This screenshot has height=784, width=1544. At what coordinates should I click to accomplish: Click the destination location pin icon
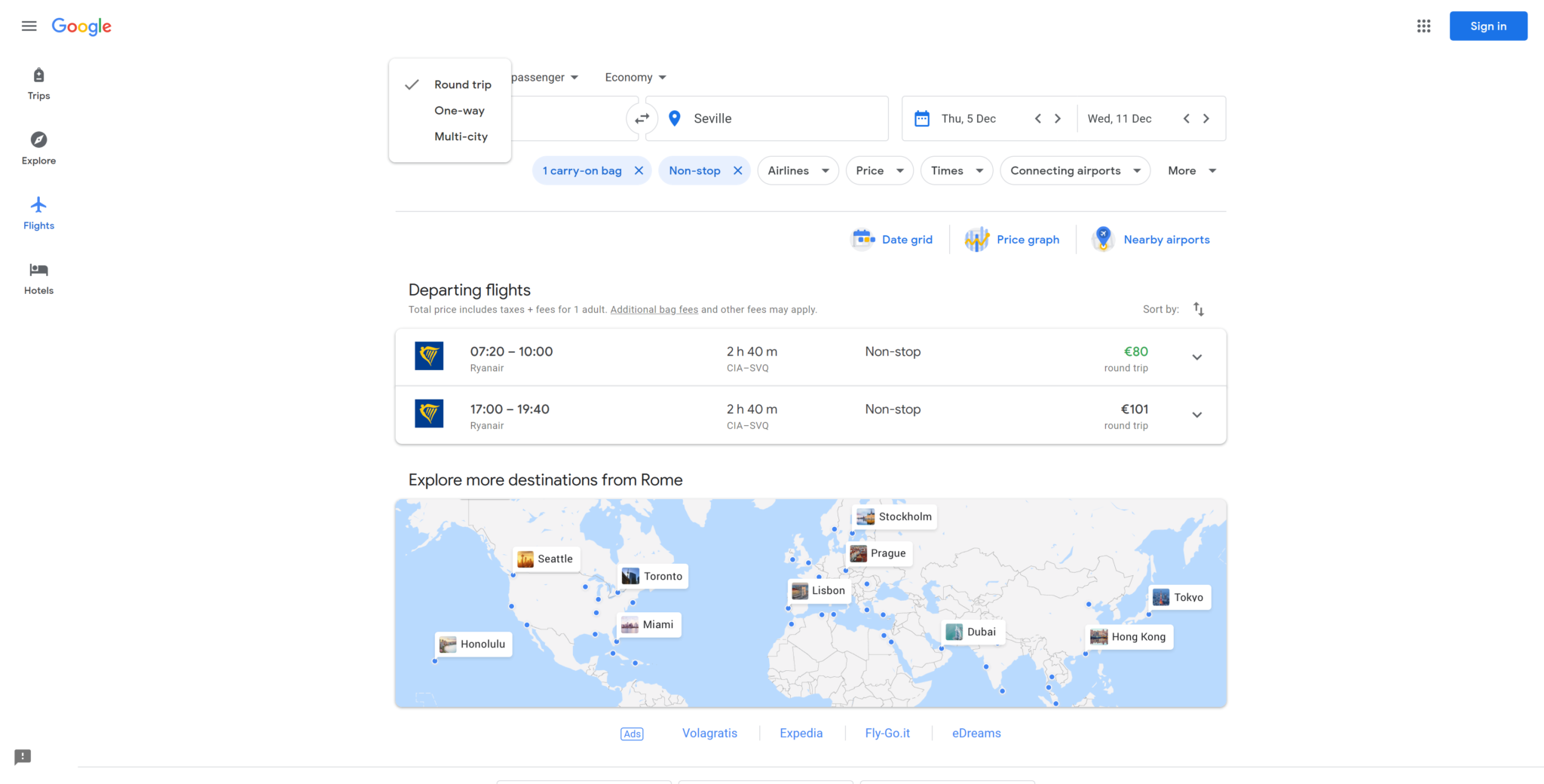click(675, 118)
